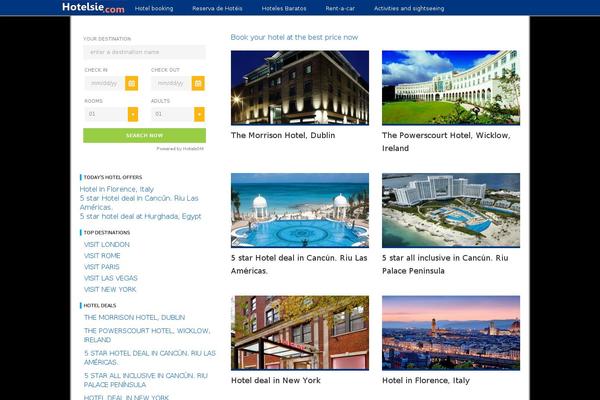Open The Morrison Hotel, Dublin card title
Viewport: 600px width, 400px height.
tap(283, 136)
